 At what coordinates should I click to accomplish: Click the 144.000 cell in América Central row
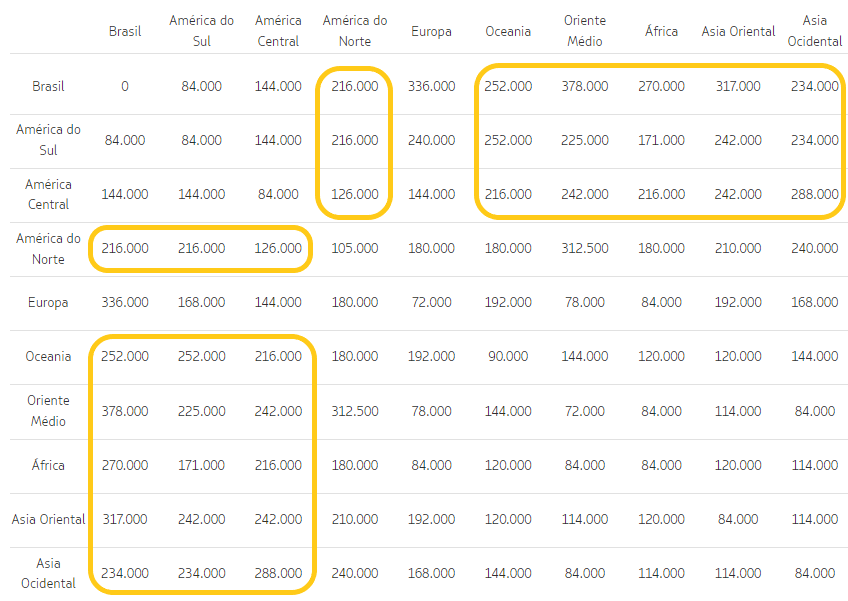pyautogui.click(x=124, y=194)
